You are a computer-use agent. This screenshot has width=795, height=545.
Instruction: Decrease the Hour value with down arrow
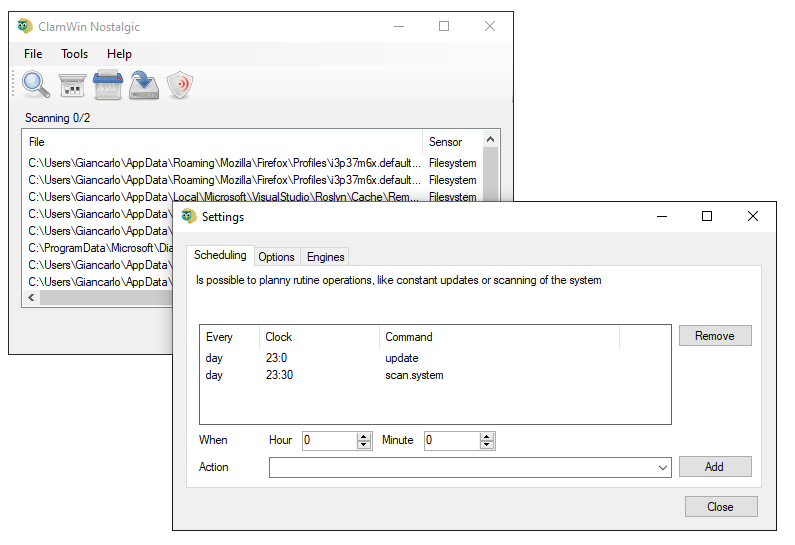click(x=364, y=445)
